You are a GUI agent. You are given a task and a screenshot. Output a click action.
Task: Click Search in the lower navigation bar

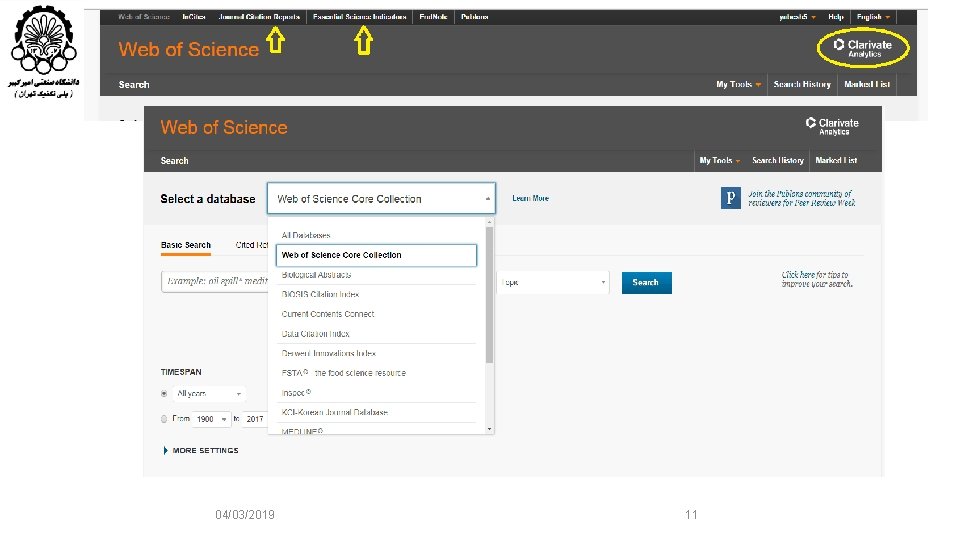click(x=174, y=160)
